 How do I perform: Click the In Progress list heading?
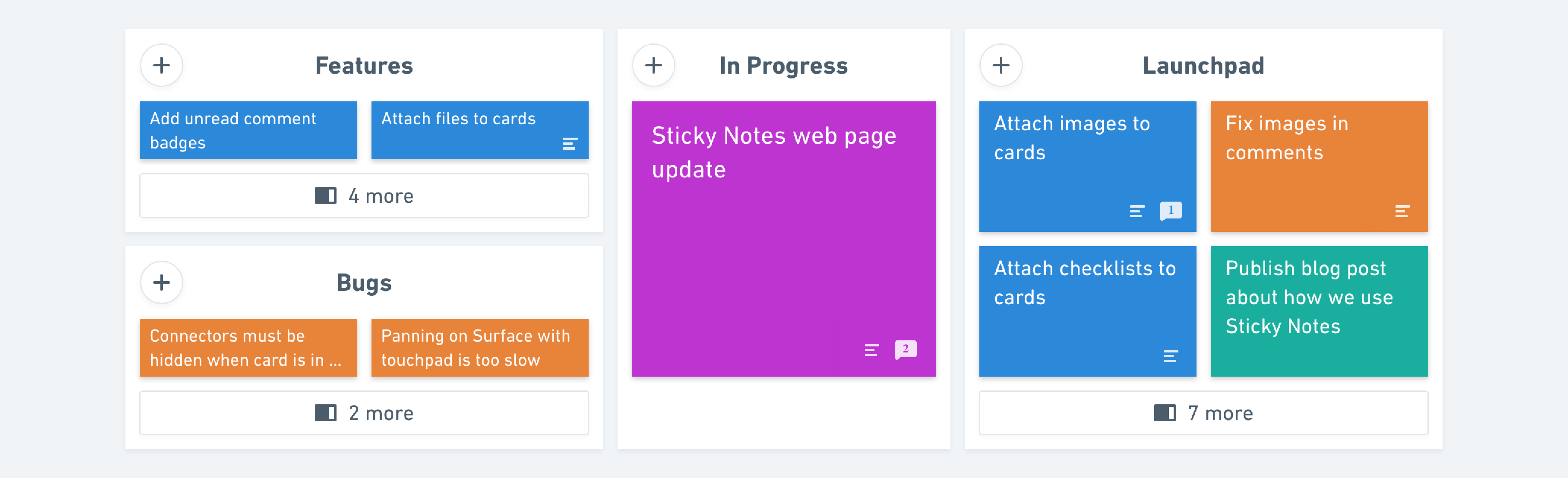tap(784, 66)
